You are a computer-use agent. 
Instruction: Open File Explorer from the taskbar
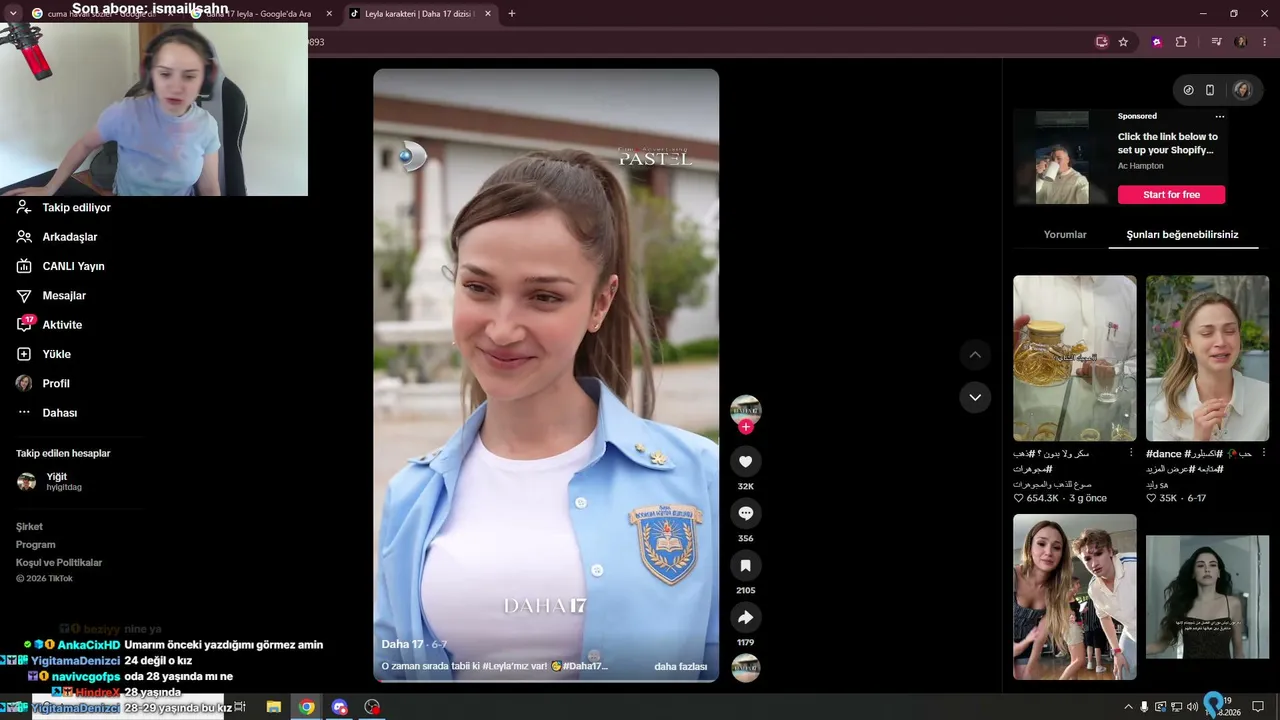tap(273, 707)
